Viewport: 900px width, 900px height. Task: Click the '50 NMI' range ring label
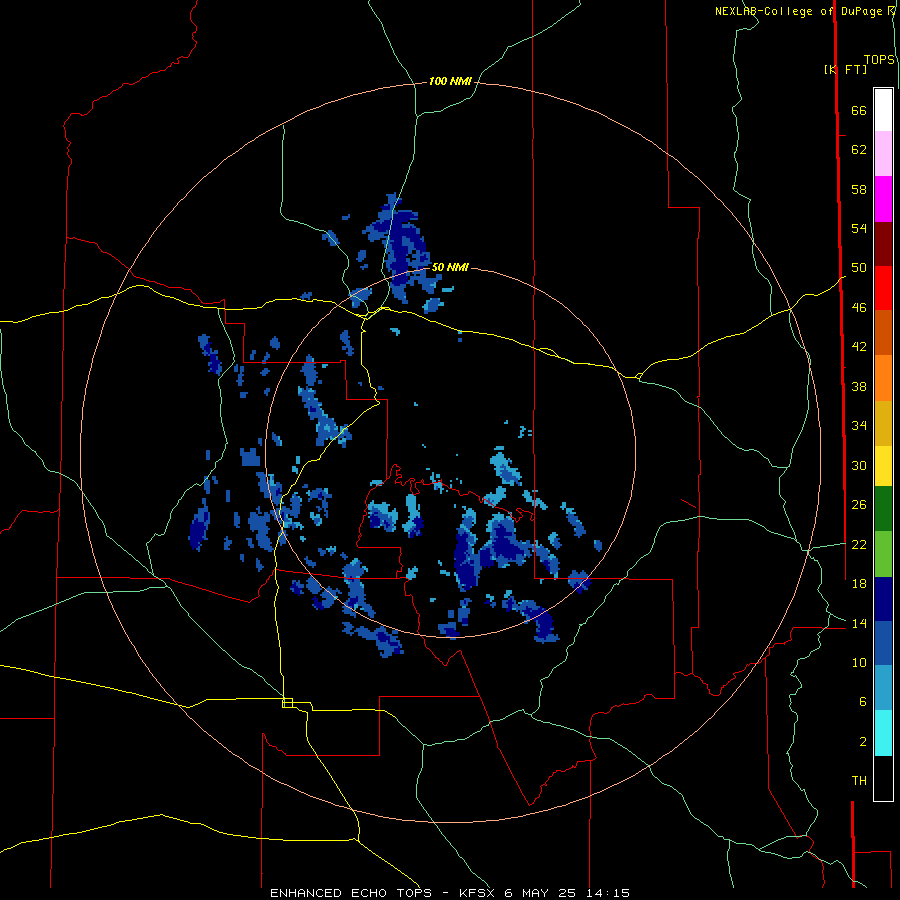click(450, 267)
